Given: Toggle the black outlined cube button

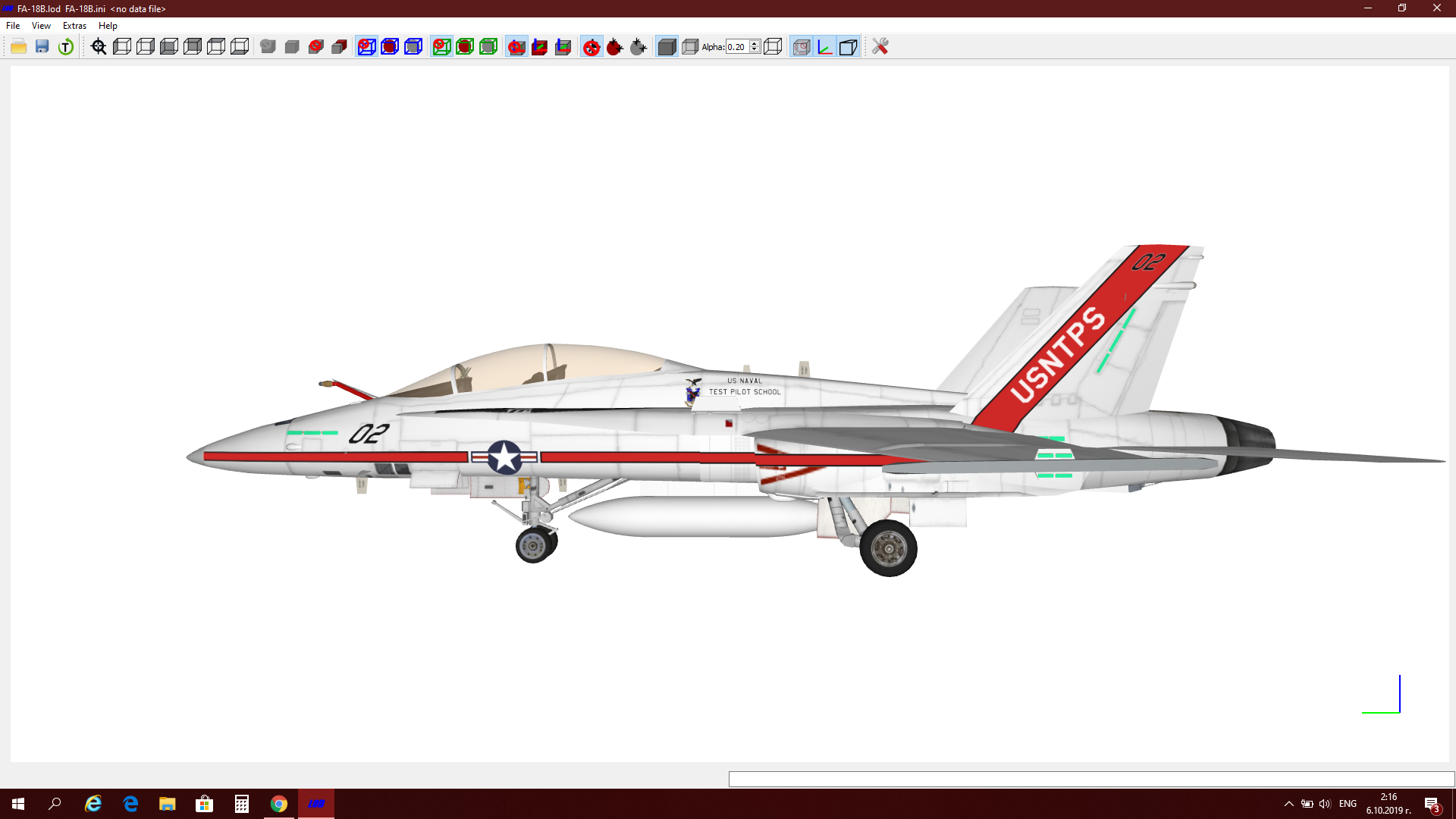Looking at the screenshot, I should pyautogui.click(x=848, y=47).
